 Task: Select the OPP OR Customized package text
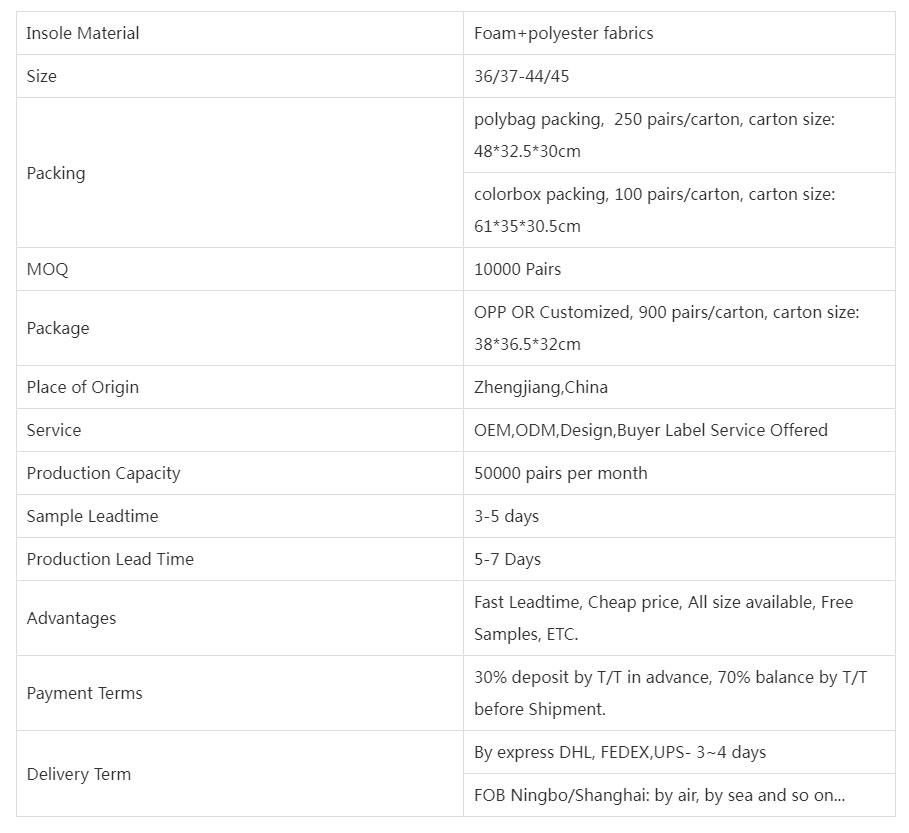(666, 328)
